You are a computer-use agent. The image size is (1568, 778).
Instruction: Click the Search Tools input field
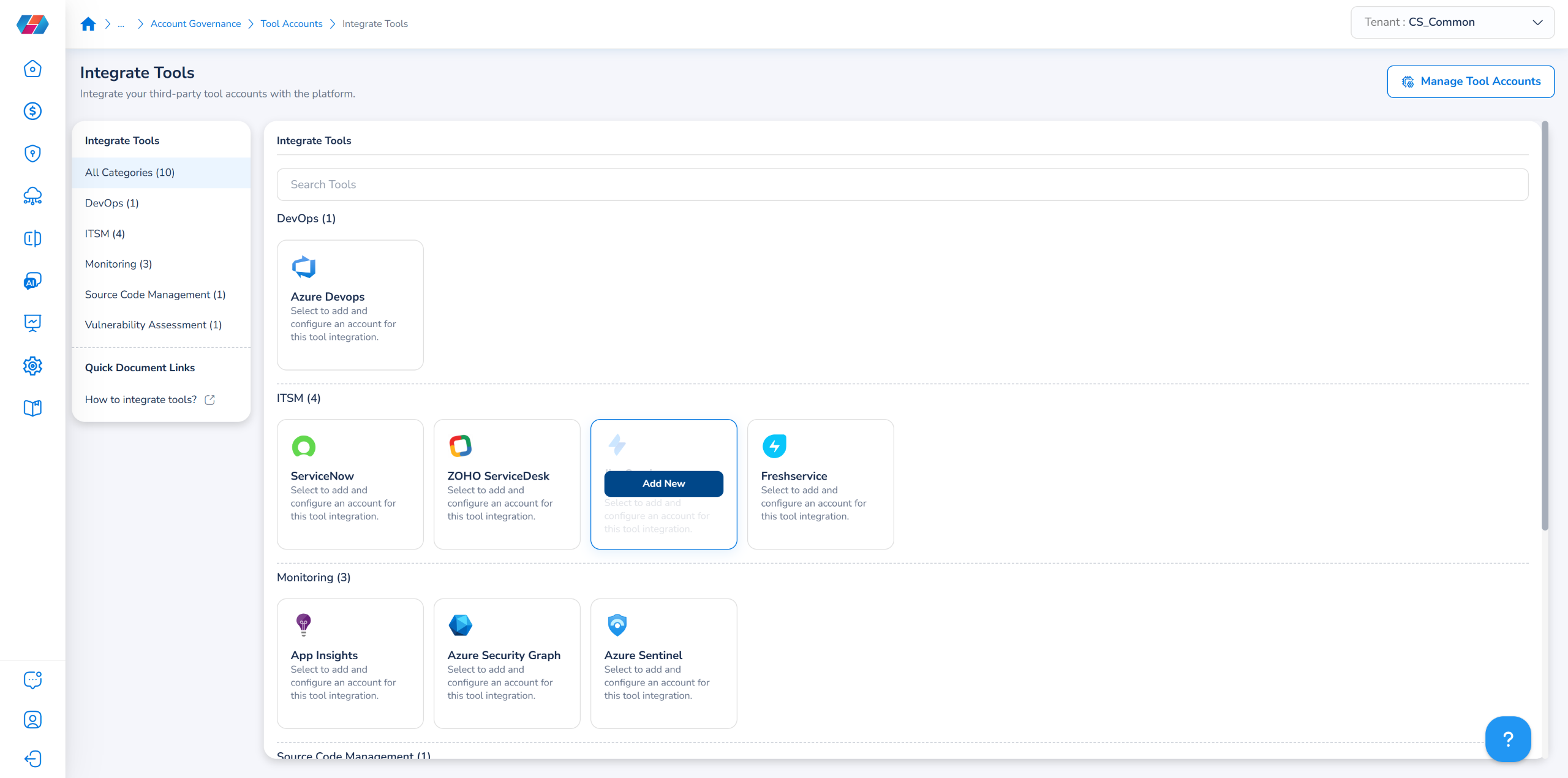click(902, 184)
